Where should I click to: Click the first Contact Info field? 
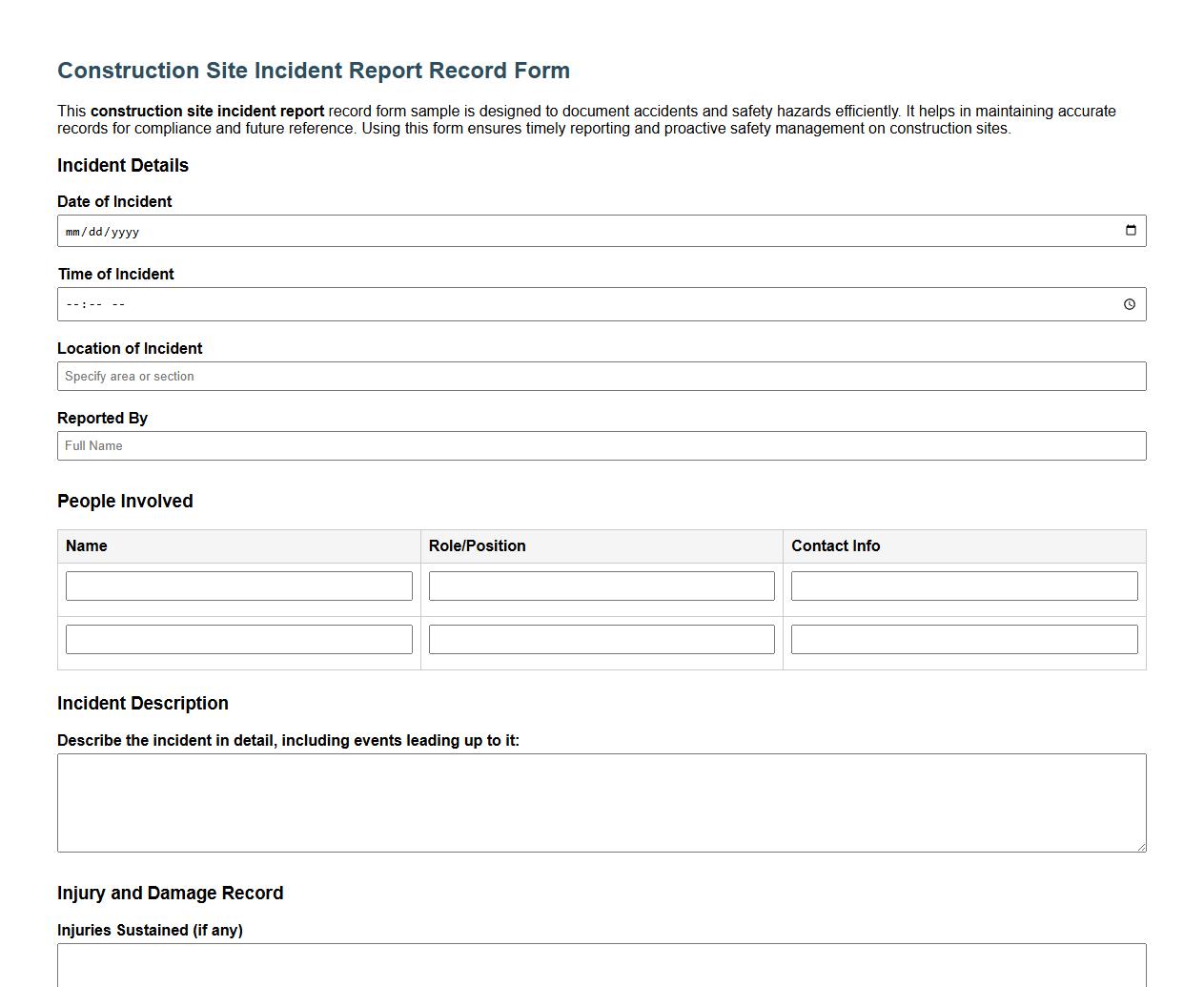tap(963, 585)
